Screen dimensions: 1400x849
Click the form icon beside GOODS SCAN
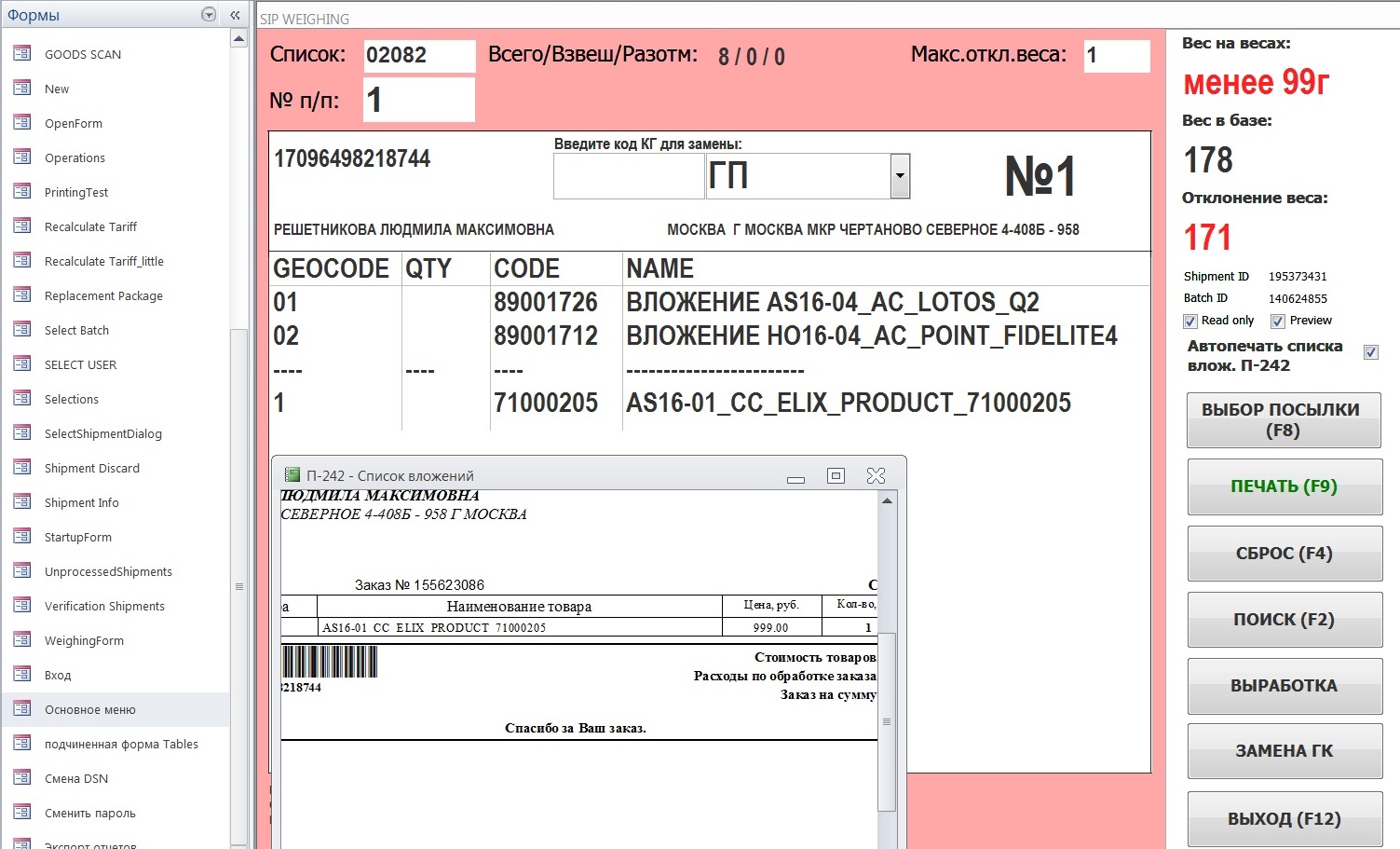[22, 54]
